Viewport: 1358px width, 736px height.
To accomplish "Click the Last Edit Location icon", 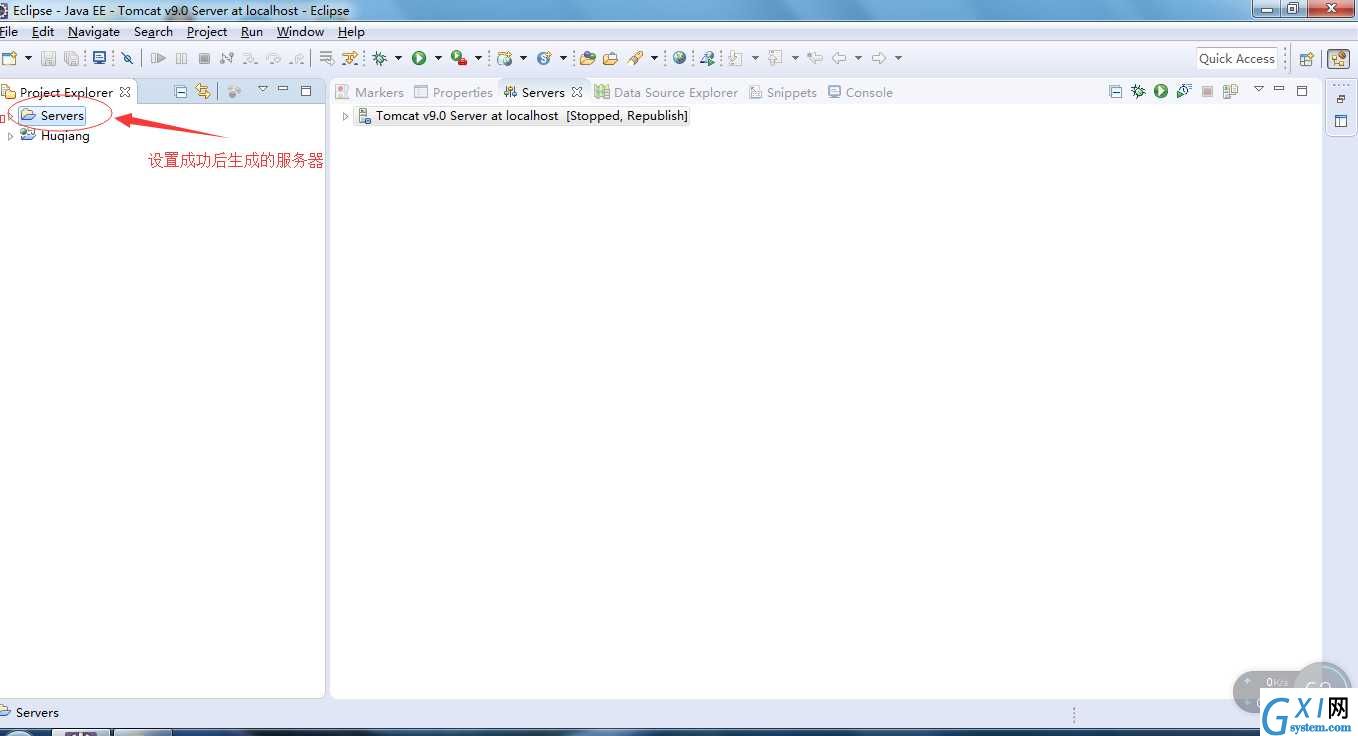I will [x=815, y=58].
